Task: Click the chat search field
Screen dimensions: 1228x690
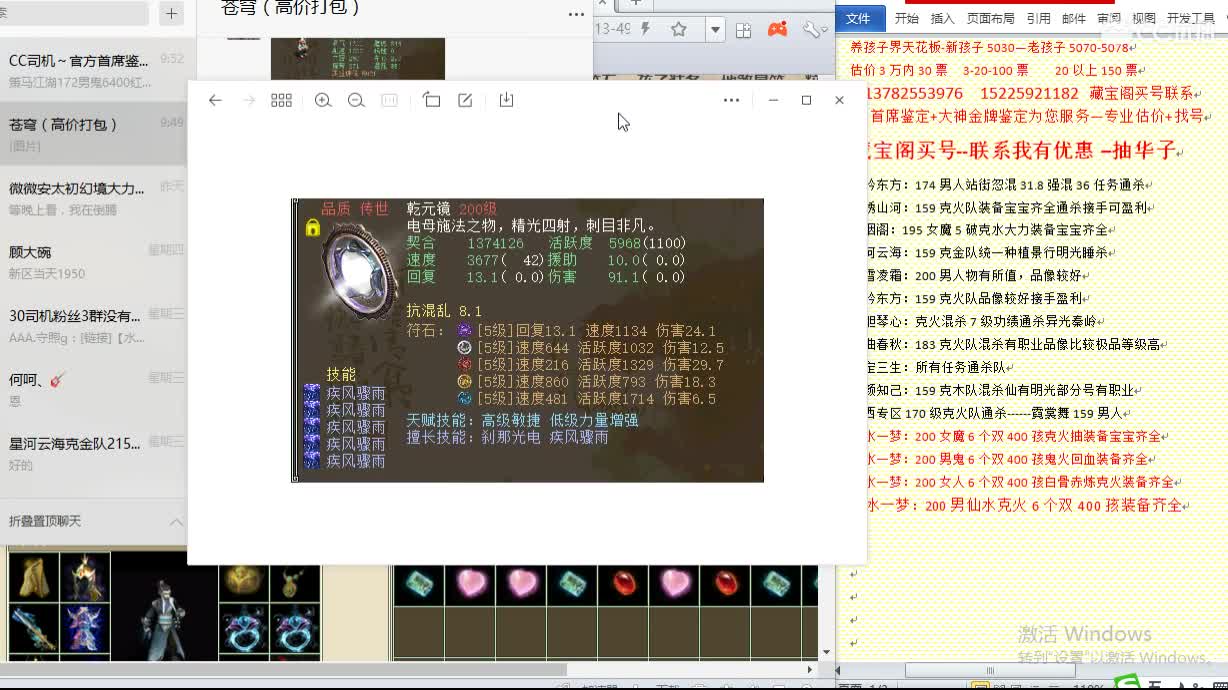Action: tap(75, 13)
